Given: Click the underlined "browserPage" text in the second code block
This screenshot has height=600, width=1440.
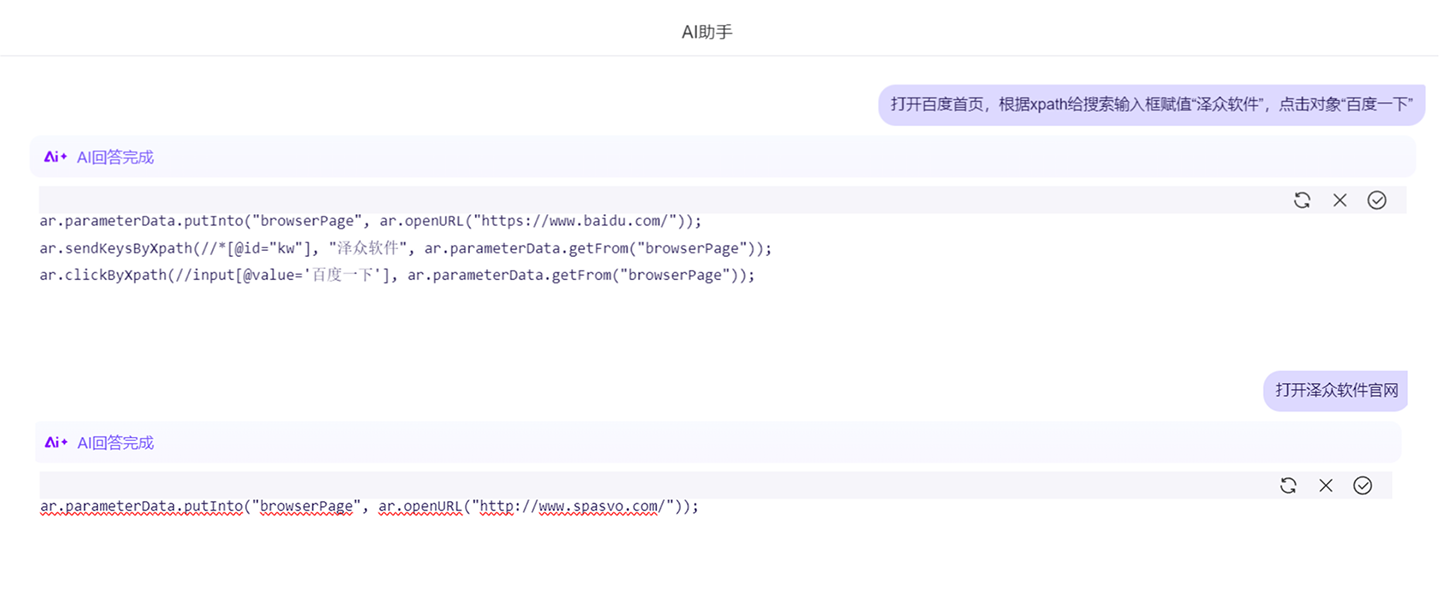Looking at the screenshot, I should tap(306, 506).
